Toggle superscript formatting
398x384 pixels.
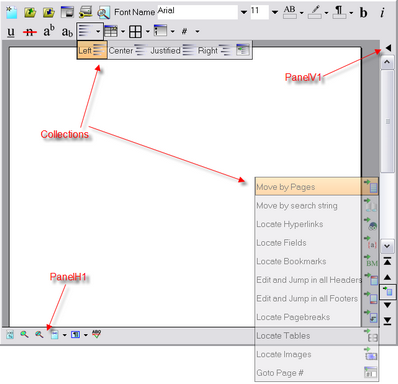(x=49, y=31)
